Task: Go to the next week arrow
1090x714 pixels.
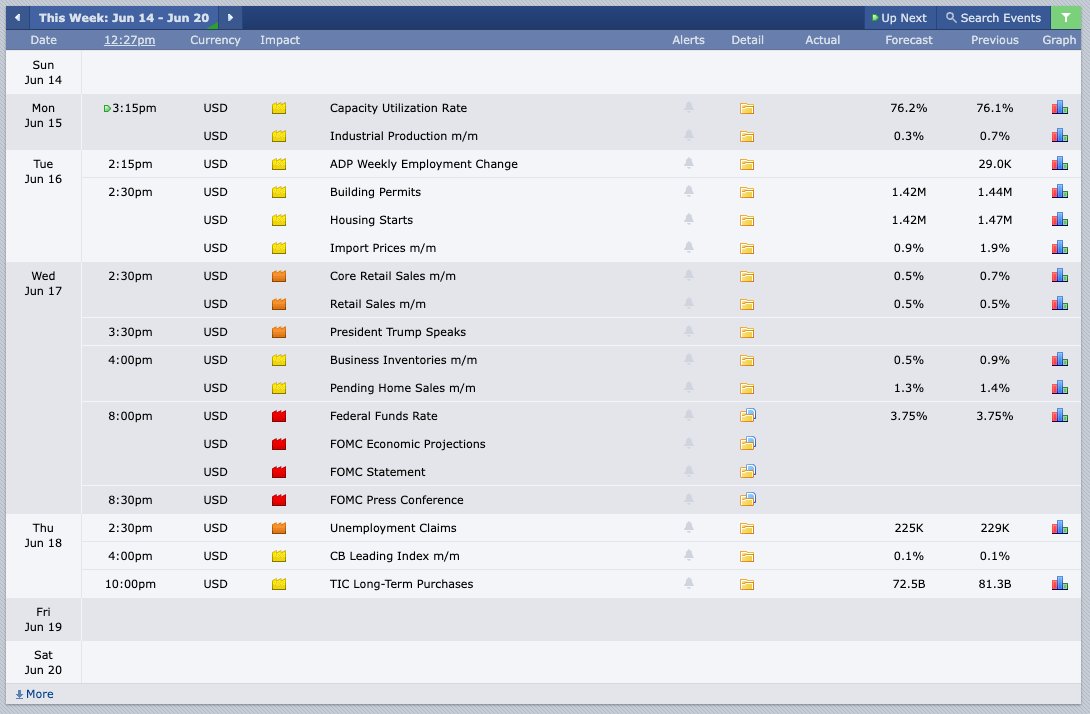Action: [230, 17]
